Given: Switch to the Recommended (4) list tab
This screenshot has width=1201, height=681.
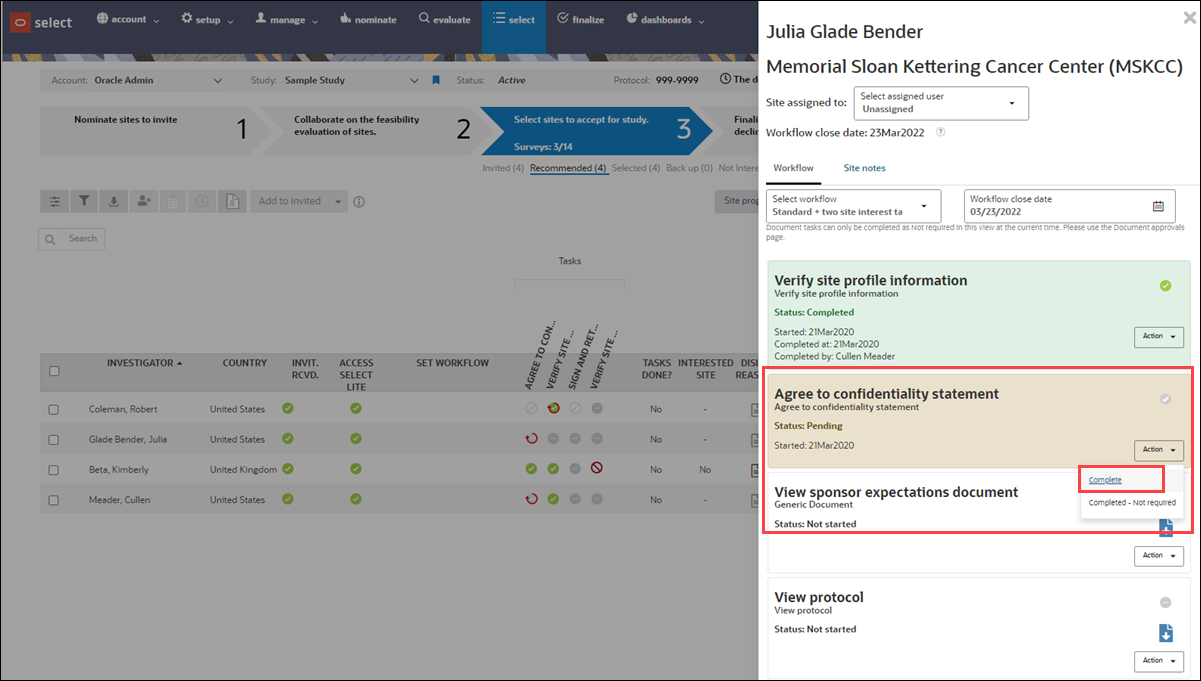Looking at the screenshot, I should (568, 168).
